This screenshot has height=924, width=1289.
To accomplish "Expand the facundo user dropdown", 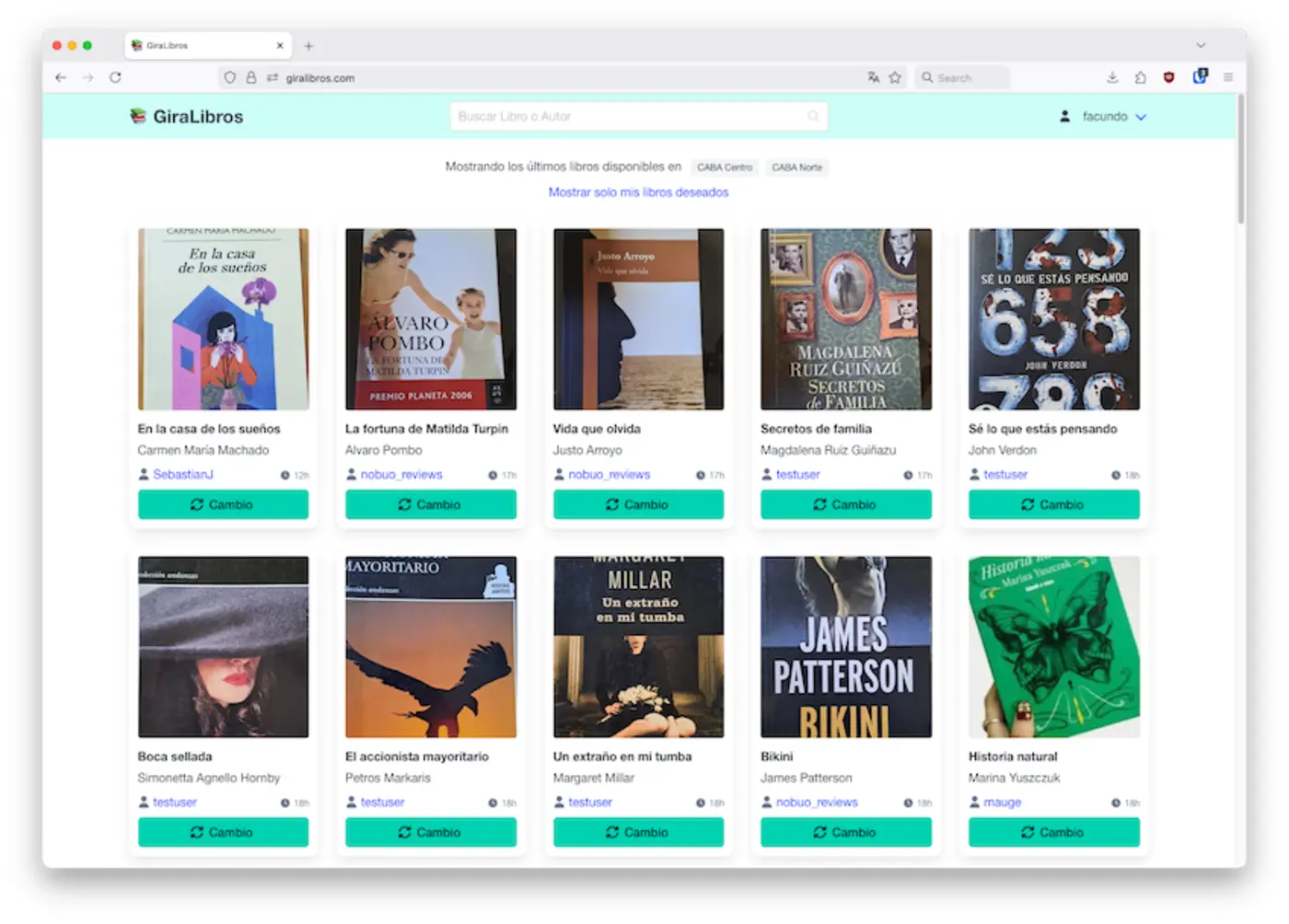I will (x=1105, y=117).
